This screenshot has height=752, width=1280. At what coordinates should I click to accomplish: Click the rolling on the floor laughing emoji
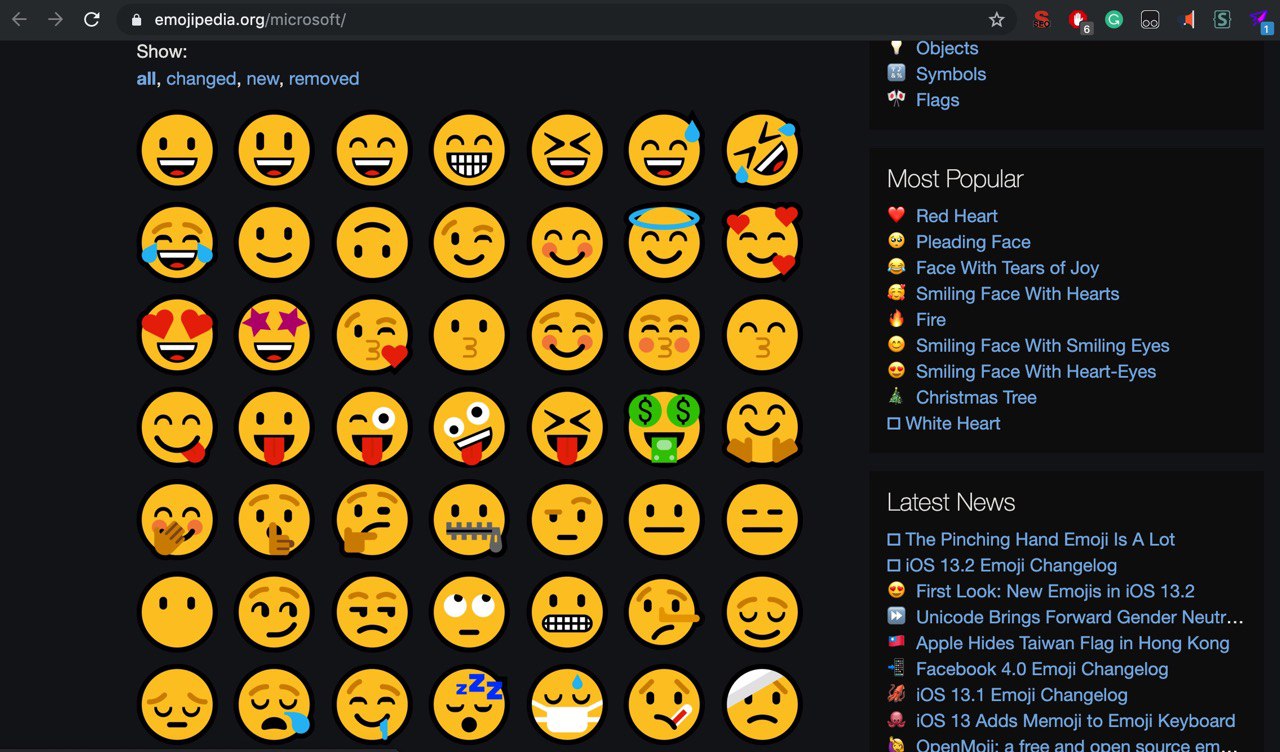click(x=763, y=150)
